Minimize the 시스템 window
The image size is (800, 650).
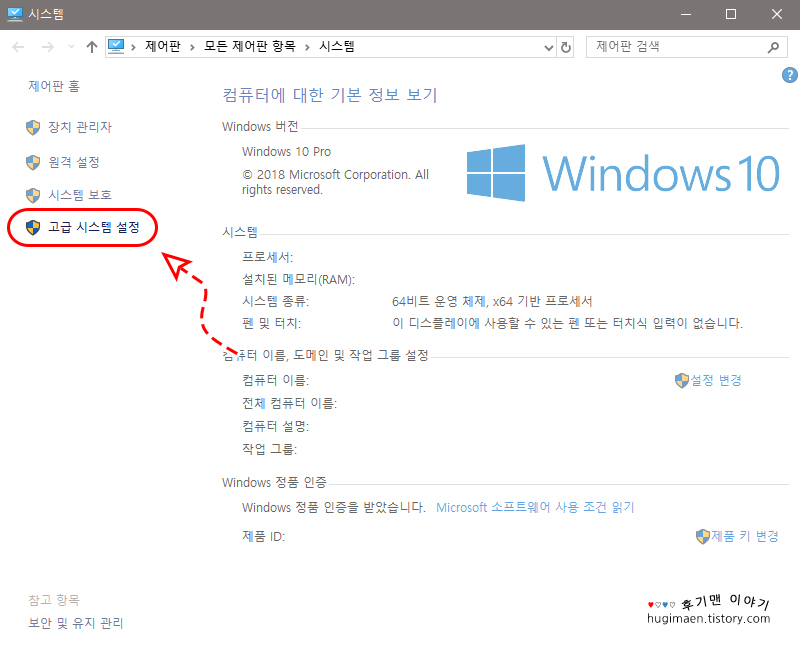686,14
